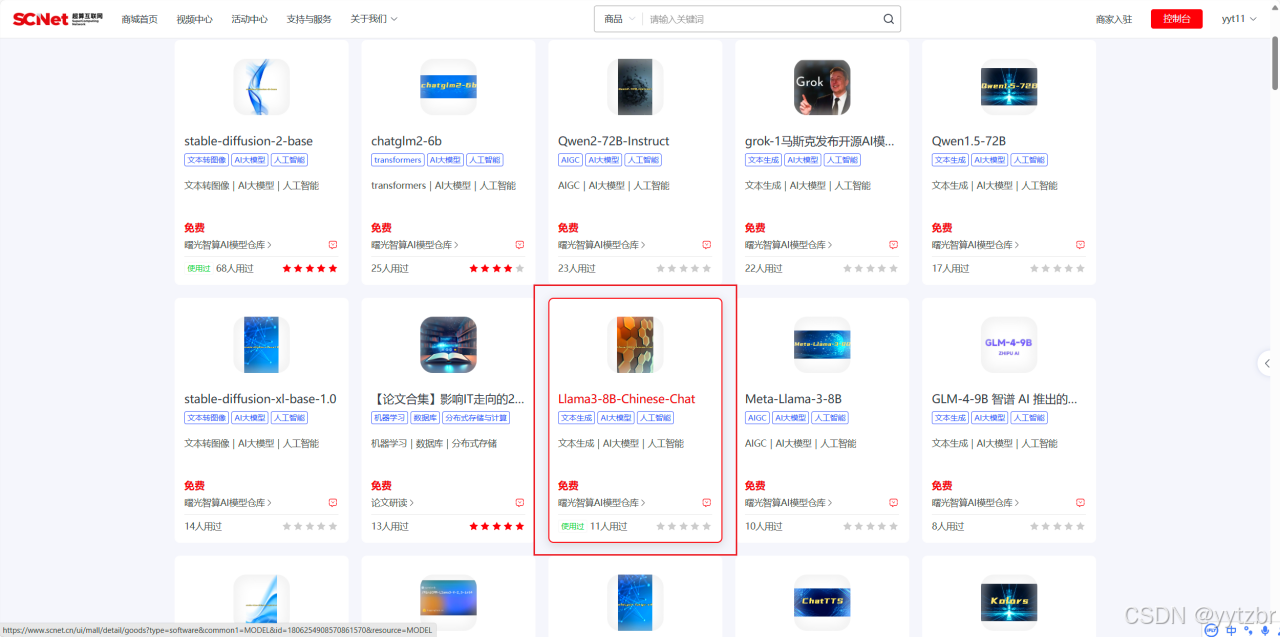Open chat icon on Llama3-8B-Chinese-Chat card

[x=707, y=503]
